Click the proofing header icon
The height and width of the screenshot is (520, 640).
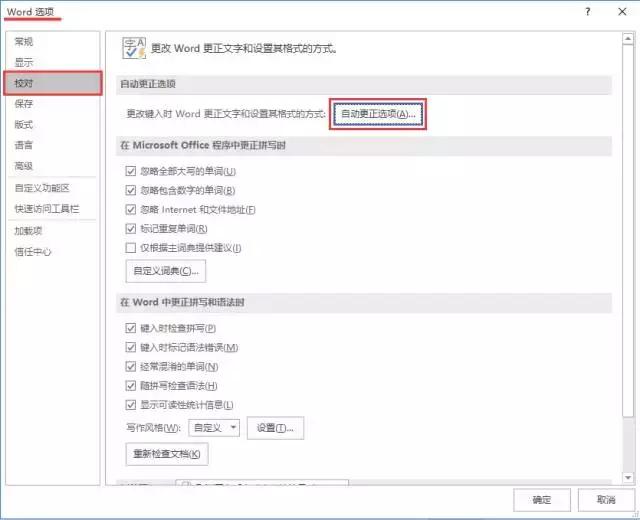coord(134,48)
